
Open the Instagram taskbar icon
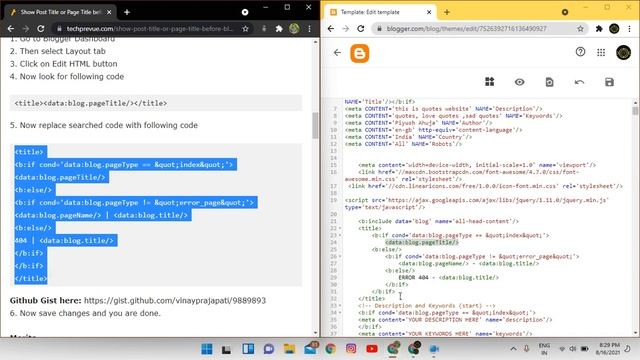tap(351, 349)
